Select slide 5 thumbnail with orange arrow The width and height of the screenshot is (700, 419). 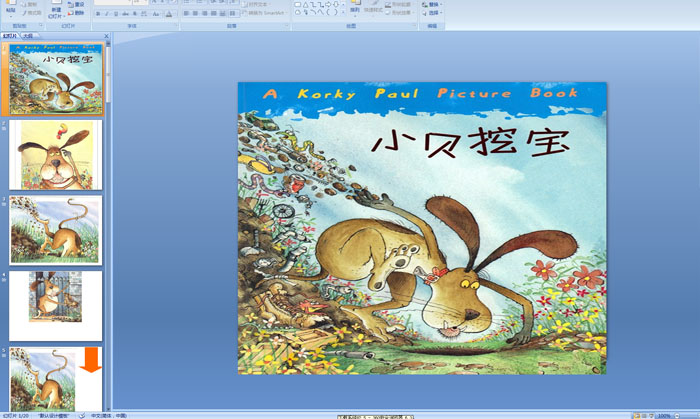coord(55,379)
